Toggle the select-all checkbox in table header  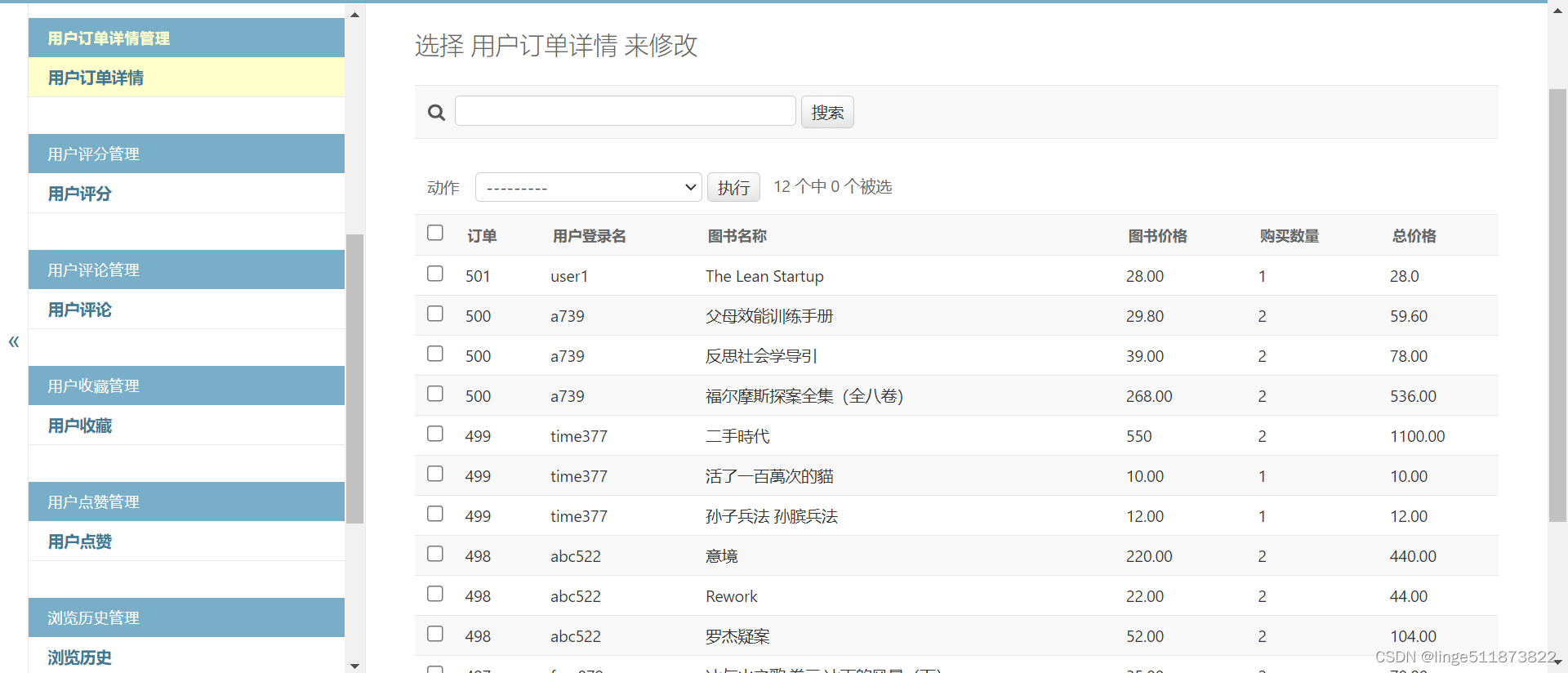[x=435, y=233]
